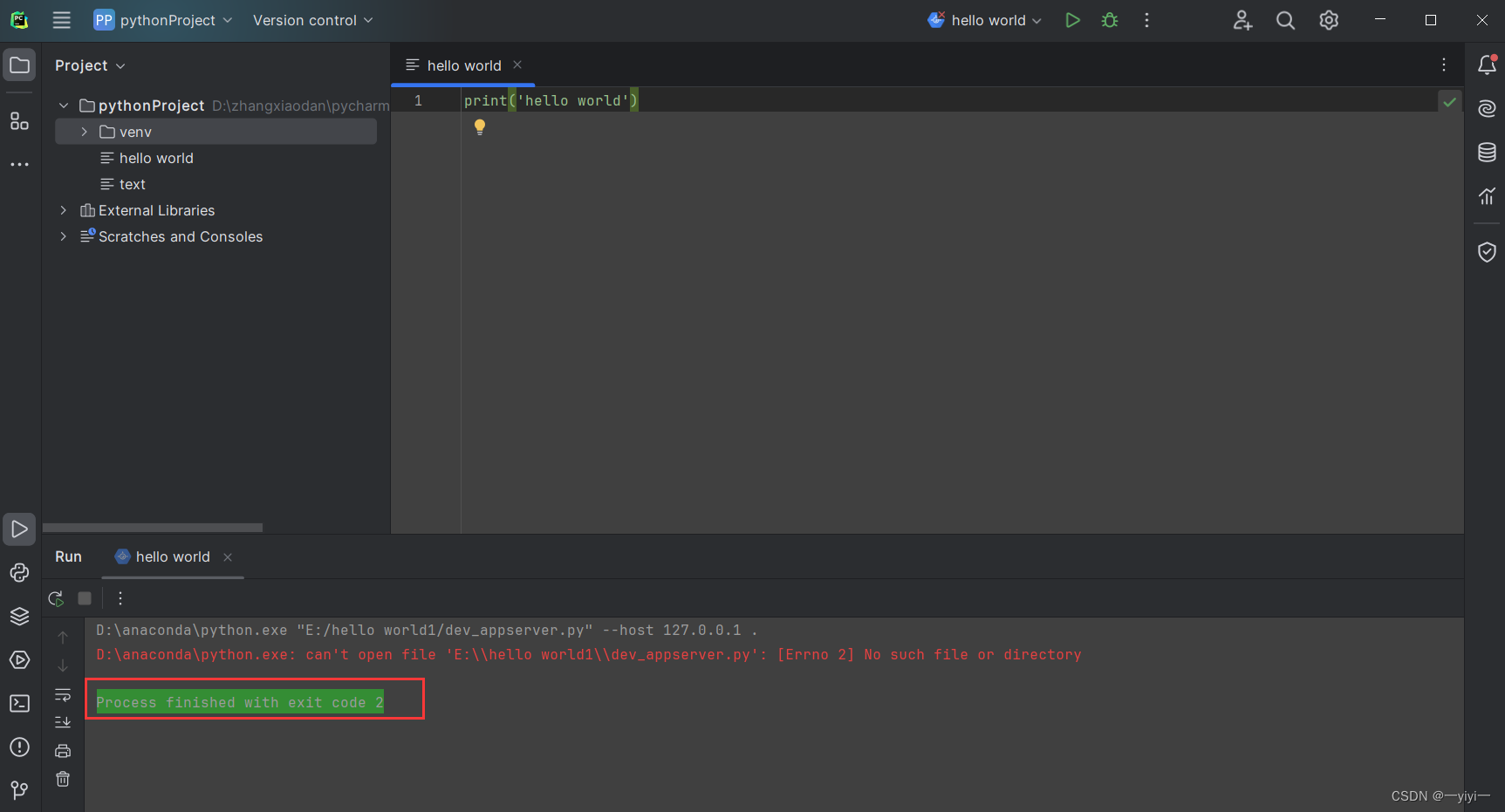1505x812 pixels.
Task: Open the SciView chart tool window
Action: [x=1487, y=195]
